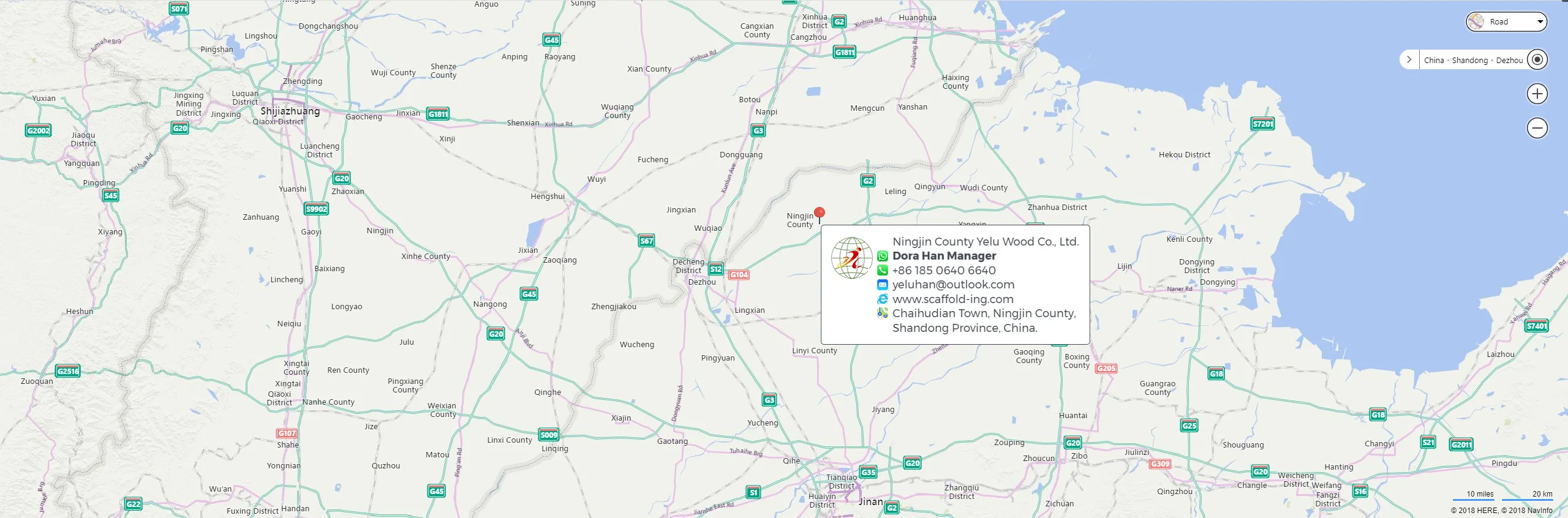Viewport: 1568px width, 518px height.
Task: Click the S16 shield near Weifang
Action: click(1360, 491)
